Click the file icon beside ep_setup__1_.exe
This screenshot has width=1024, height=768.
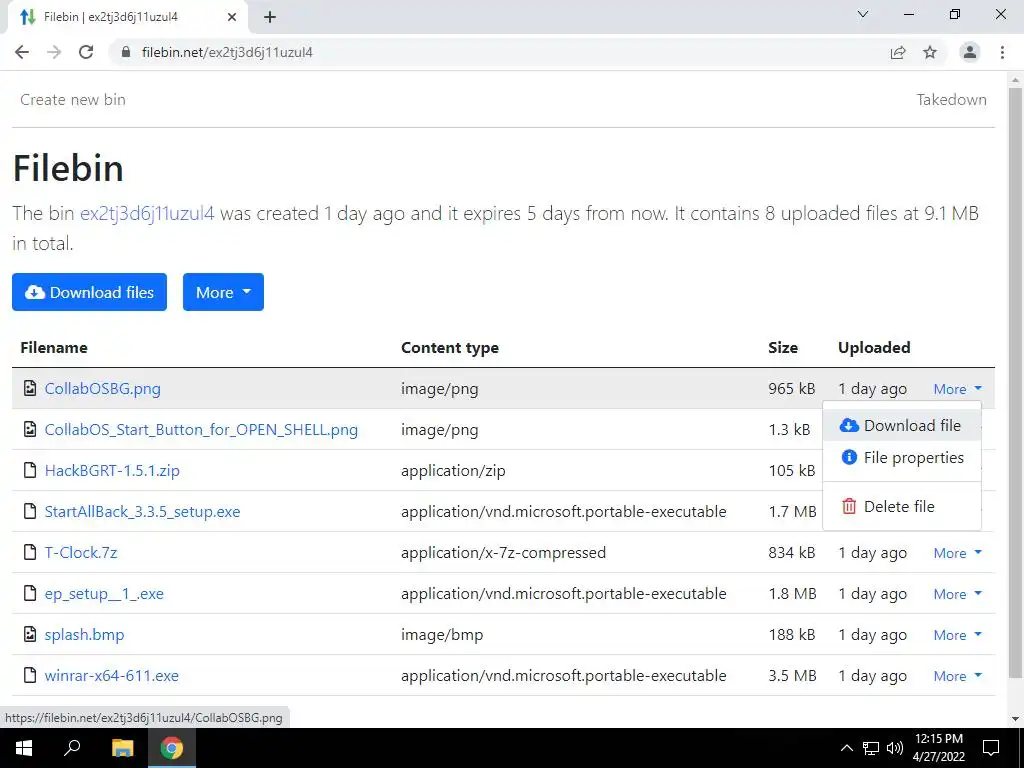[29, 594]
